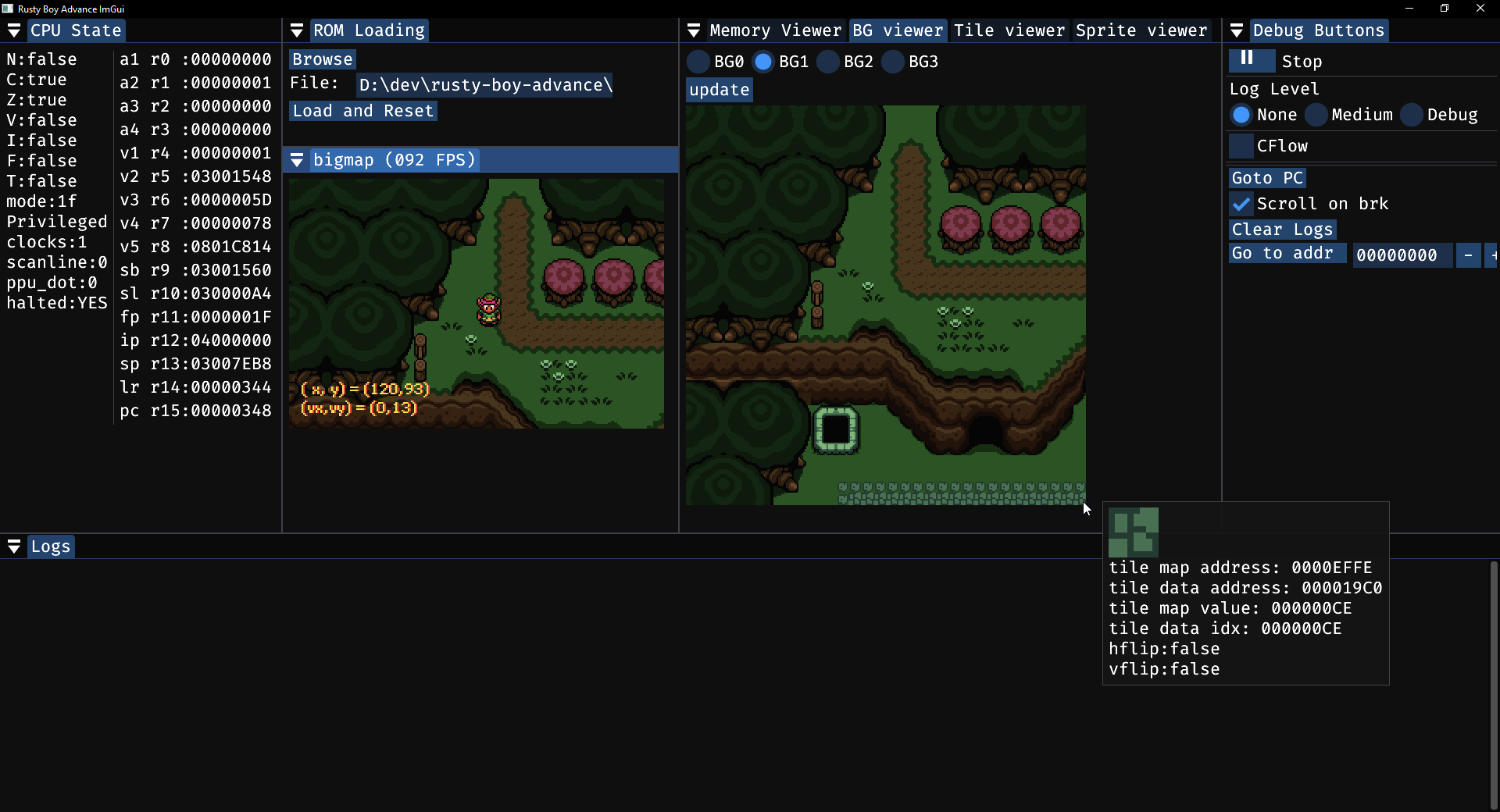Open the Sprite viewer tab
Viewport: 1500px width, 812px height.
pos(1141,30)
